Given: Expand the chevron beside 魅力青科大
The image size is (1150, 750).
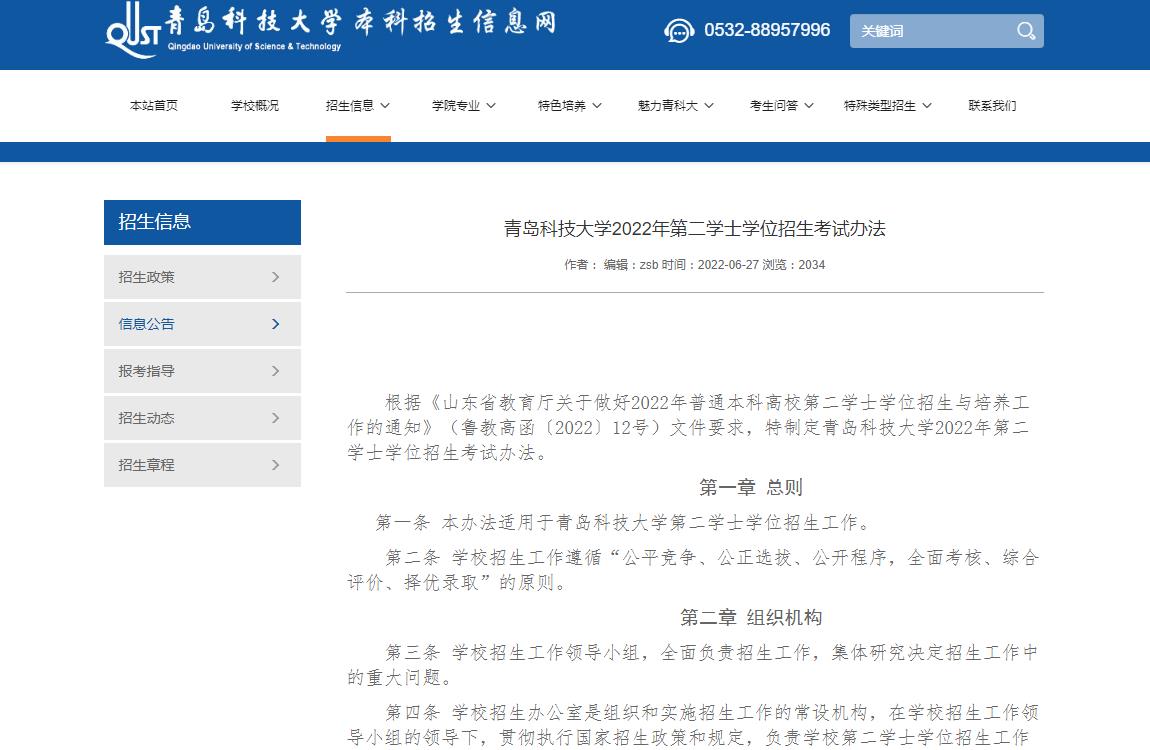Looking at the screenshot, I should (709, 106).
